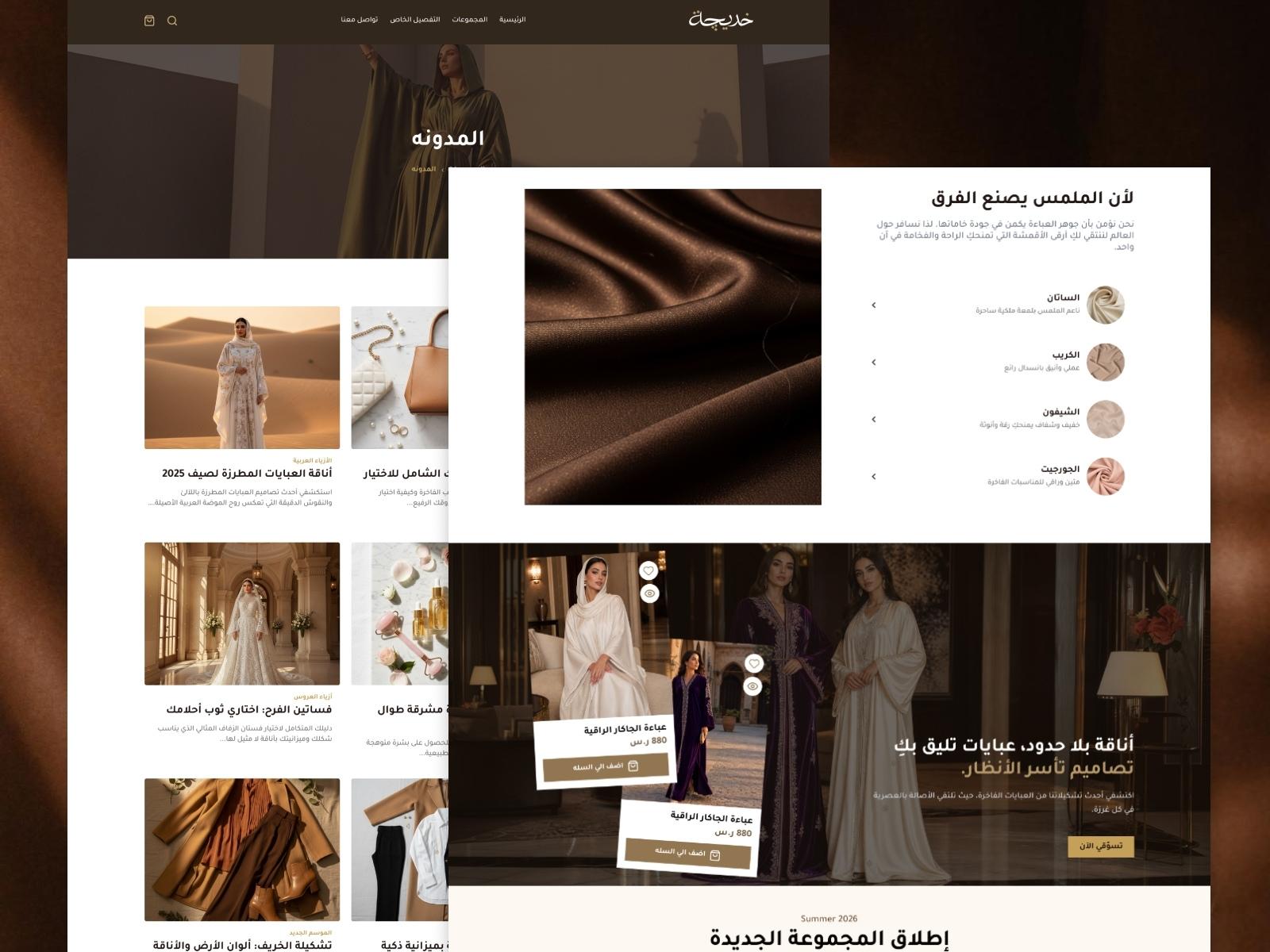Click the أزياء العروس category label
This screenshot has height=952, width=1270.
tap(313, 697)
